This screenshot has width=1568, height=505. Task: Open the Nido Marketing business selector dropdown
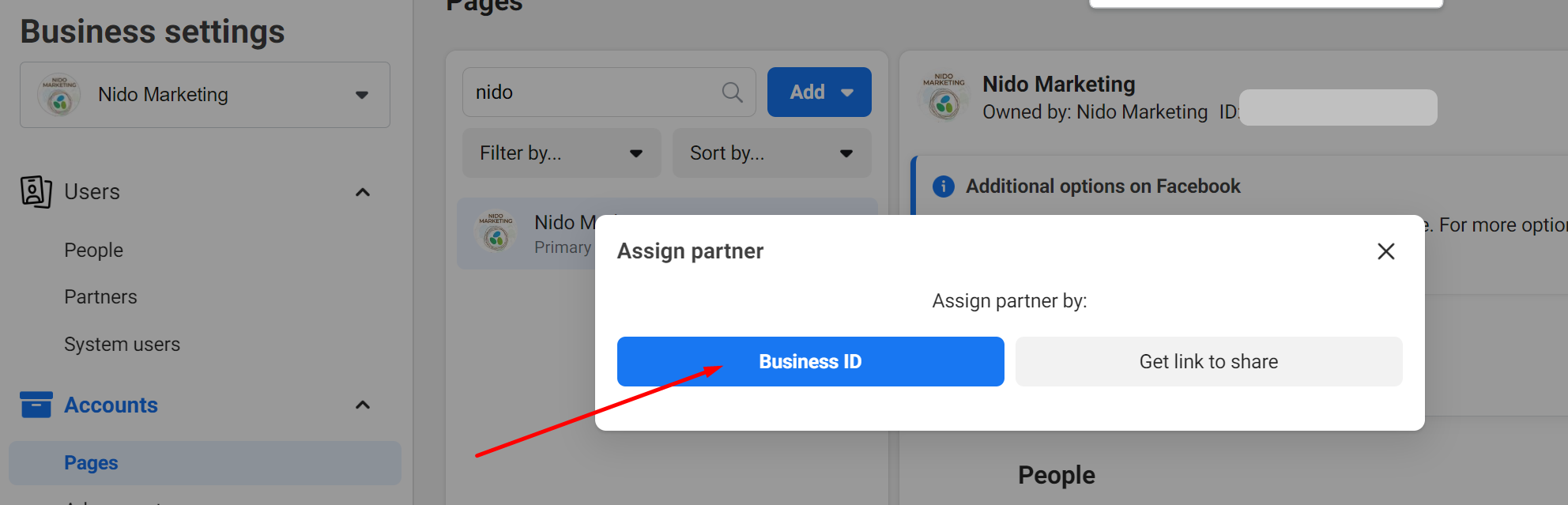[205, 95]
